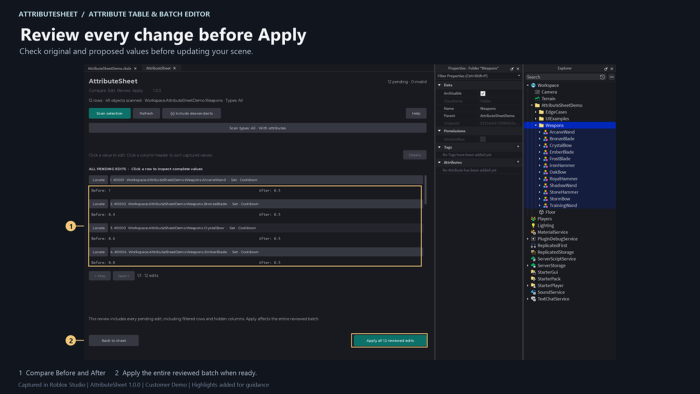This screenshot has height=394, width=700.
Task: Open the Filter Properties dropdown arrow
Action: 518,76
